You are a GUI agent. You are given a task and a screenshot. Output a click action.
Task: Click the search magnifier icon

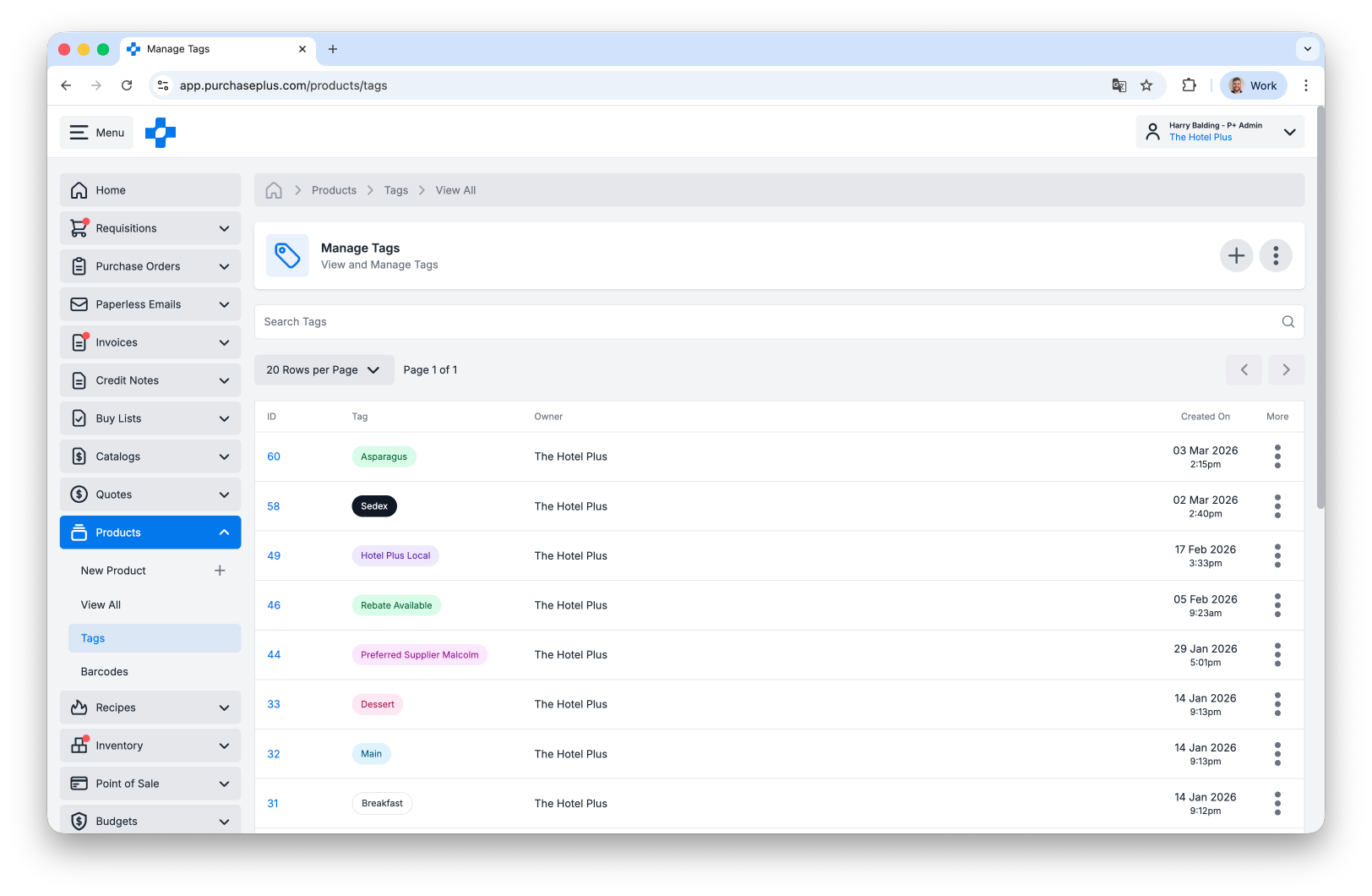point(1288,322)
